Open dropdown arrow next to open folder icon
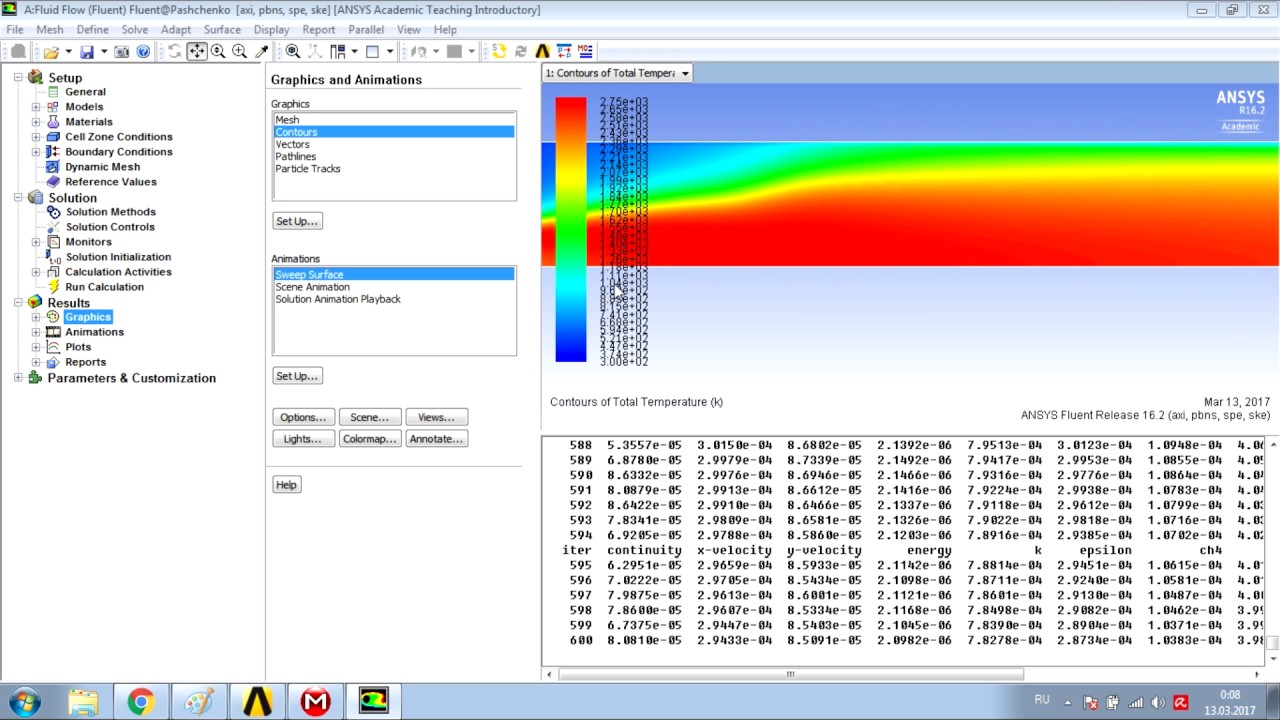The image size is (1280, 720). coord(68,51)
